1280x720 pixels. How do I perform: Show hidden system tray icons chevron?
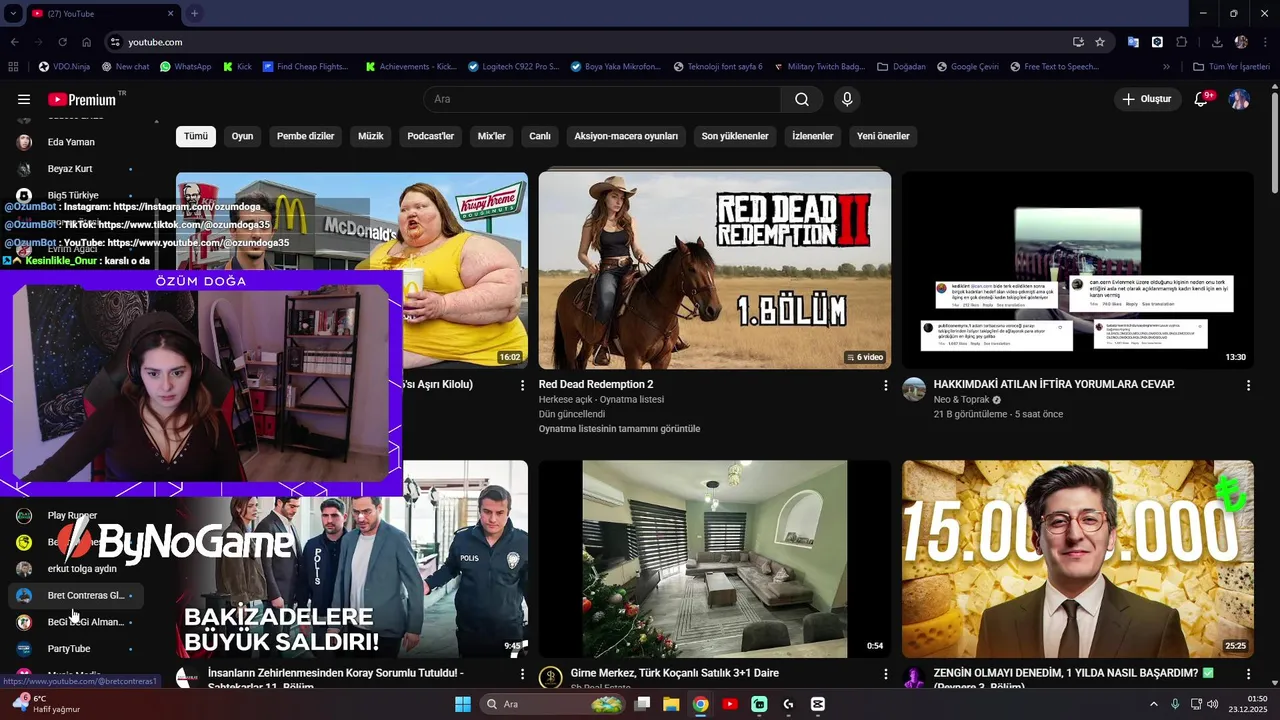tap(1153, 704)
